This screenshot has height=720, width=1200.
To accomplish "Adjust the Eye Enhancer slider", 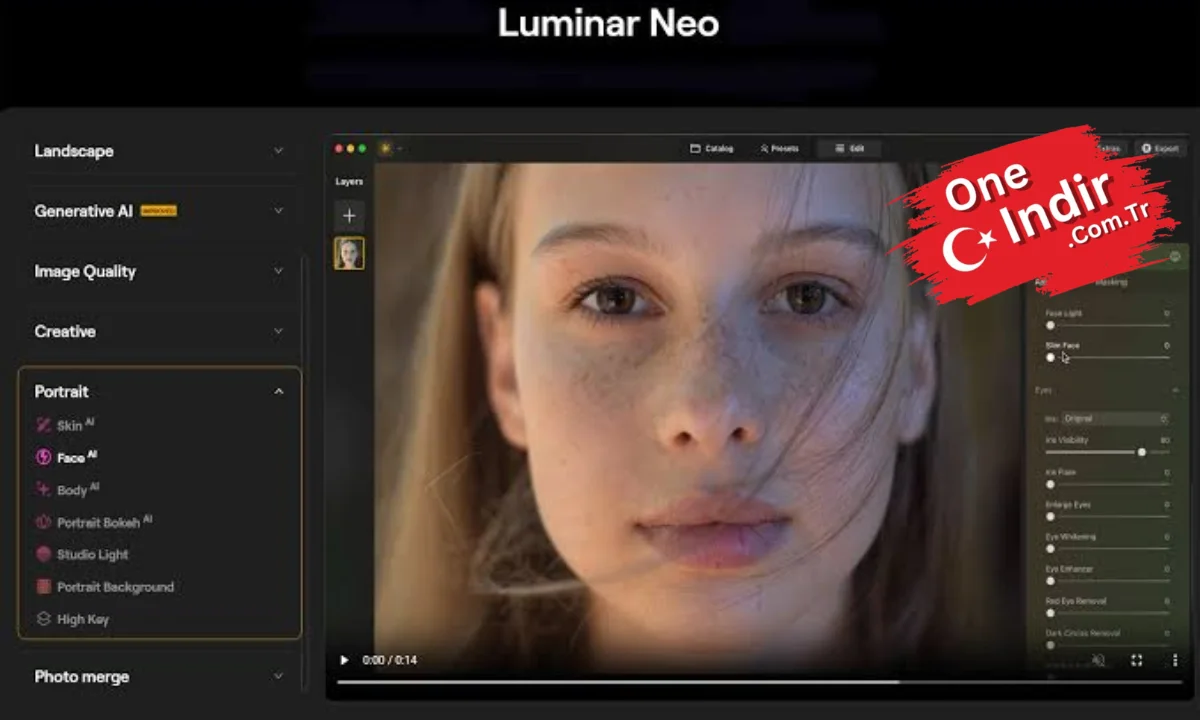I will (x=1108, y=581).
